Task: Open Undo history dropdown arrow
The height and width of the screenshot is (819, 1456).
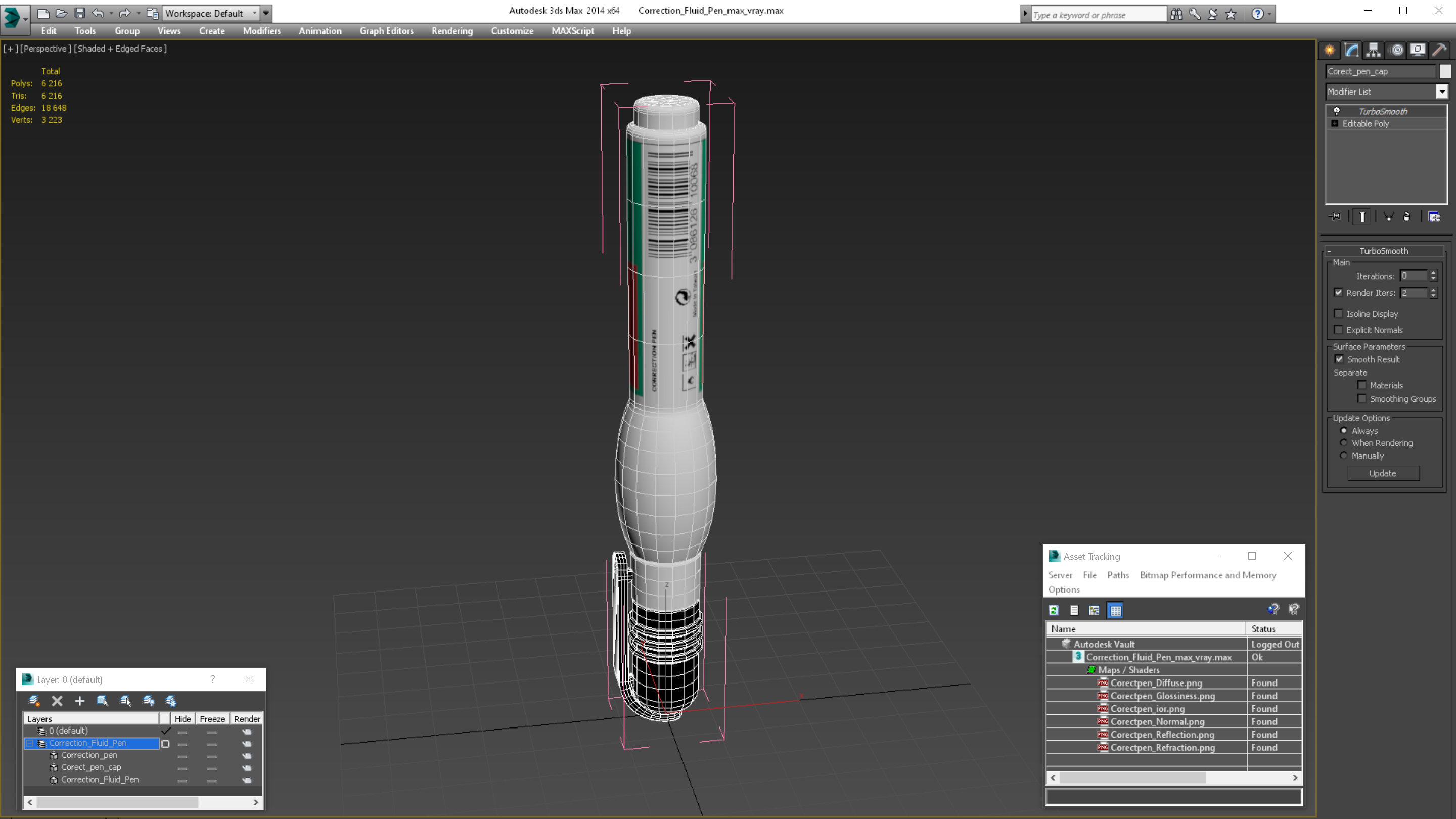Action: [x=111, y=13]
